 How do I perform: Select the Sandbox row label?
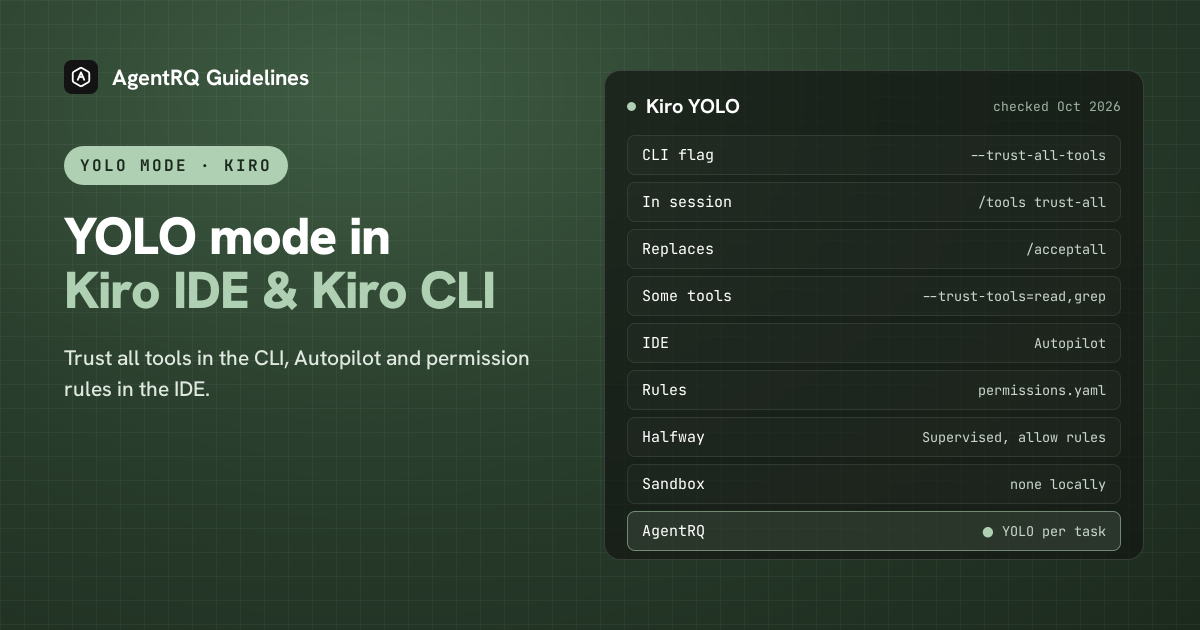coord(673,484)
